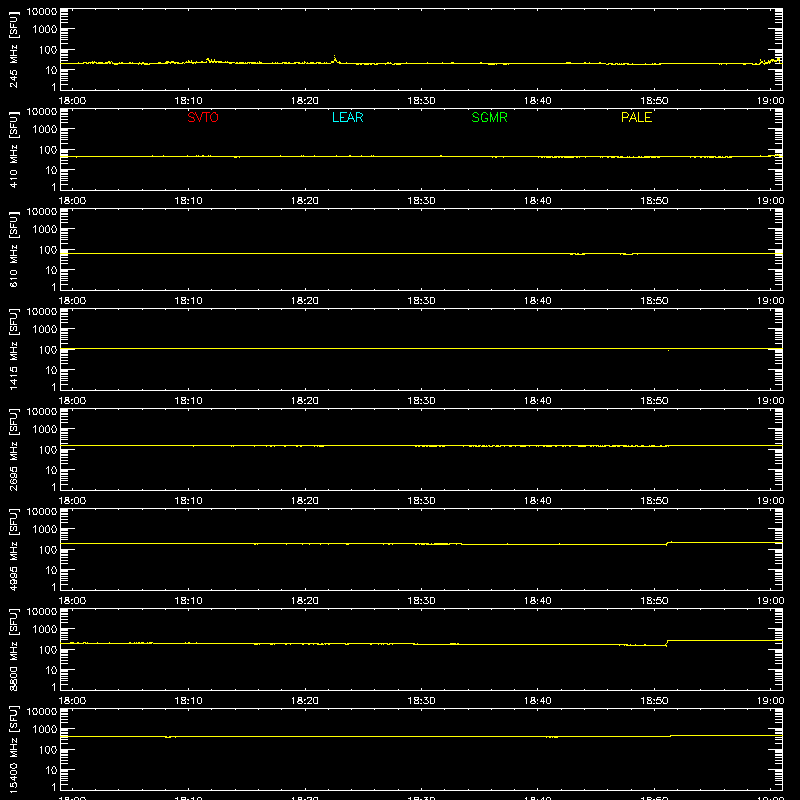Image resolution: width=800 pixels, height=800 pixels.
Task: Click the 2695 MHz [SFU] axis title
Action: point(13,449)
